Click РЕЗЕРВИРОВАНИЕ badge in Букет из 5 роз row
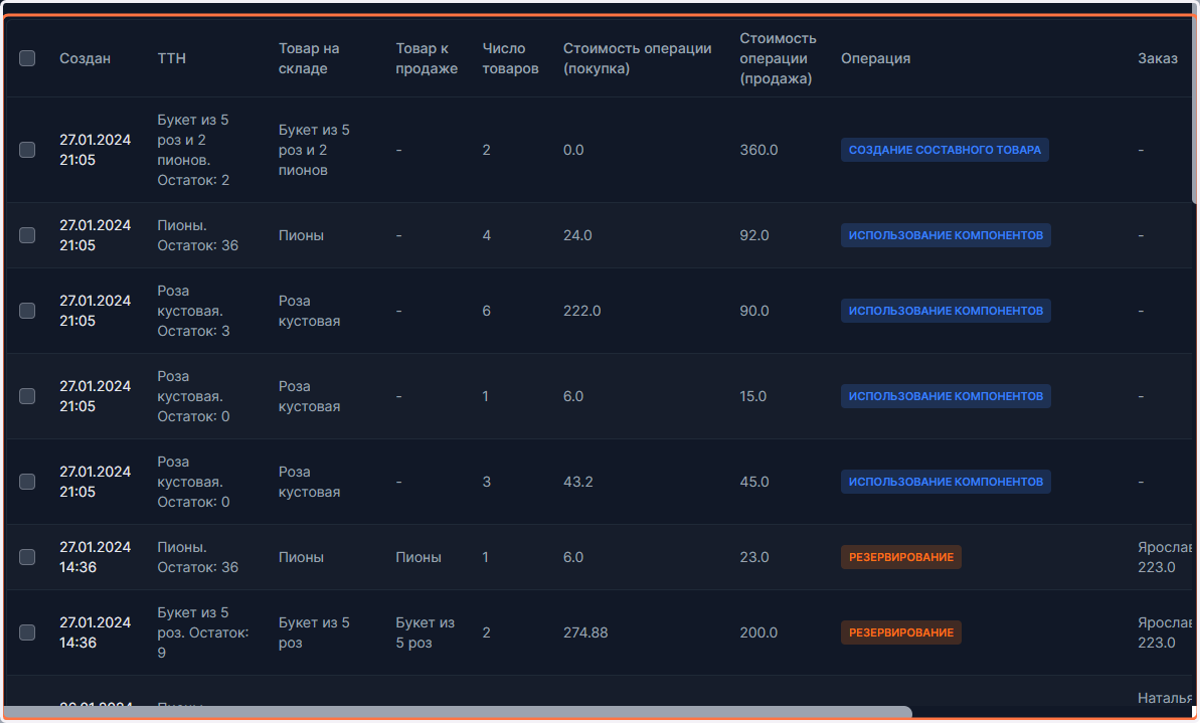The width and height of the screenshot is (1200, 723). [901, 633]
